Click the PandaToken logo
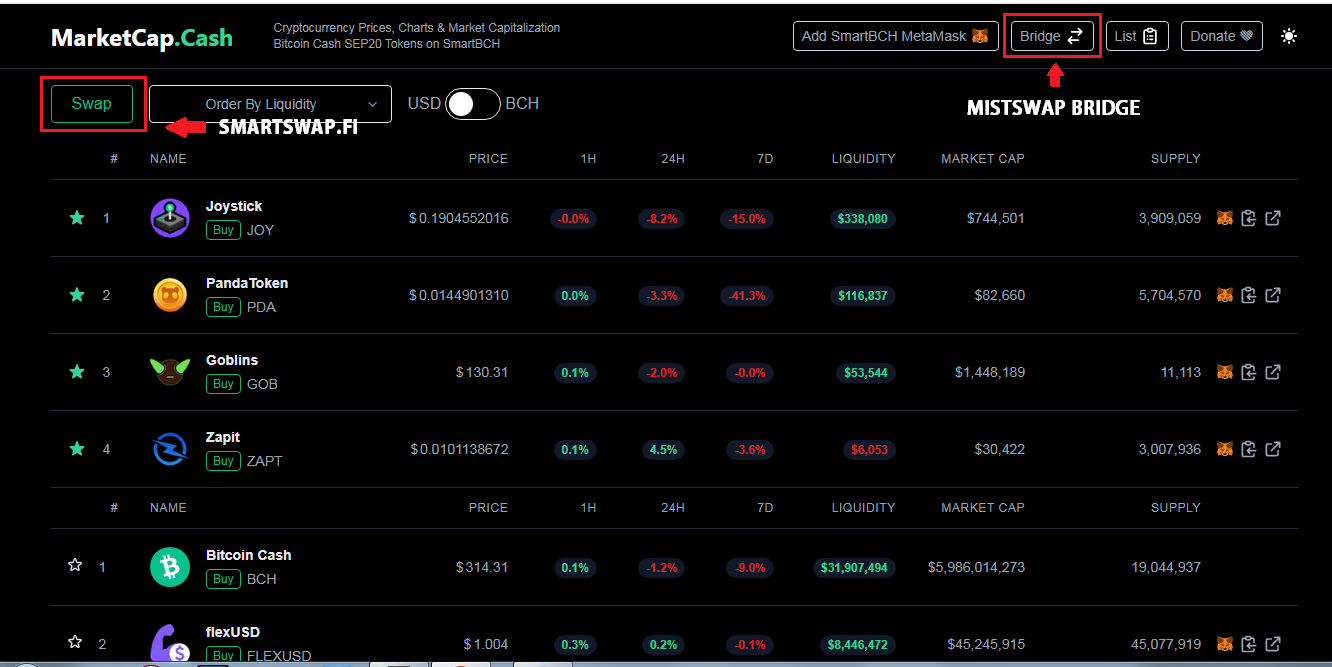1332x667 pixels. point(170,295)
